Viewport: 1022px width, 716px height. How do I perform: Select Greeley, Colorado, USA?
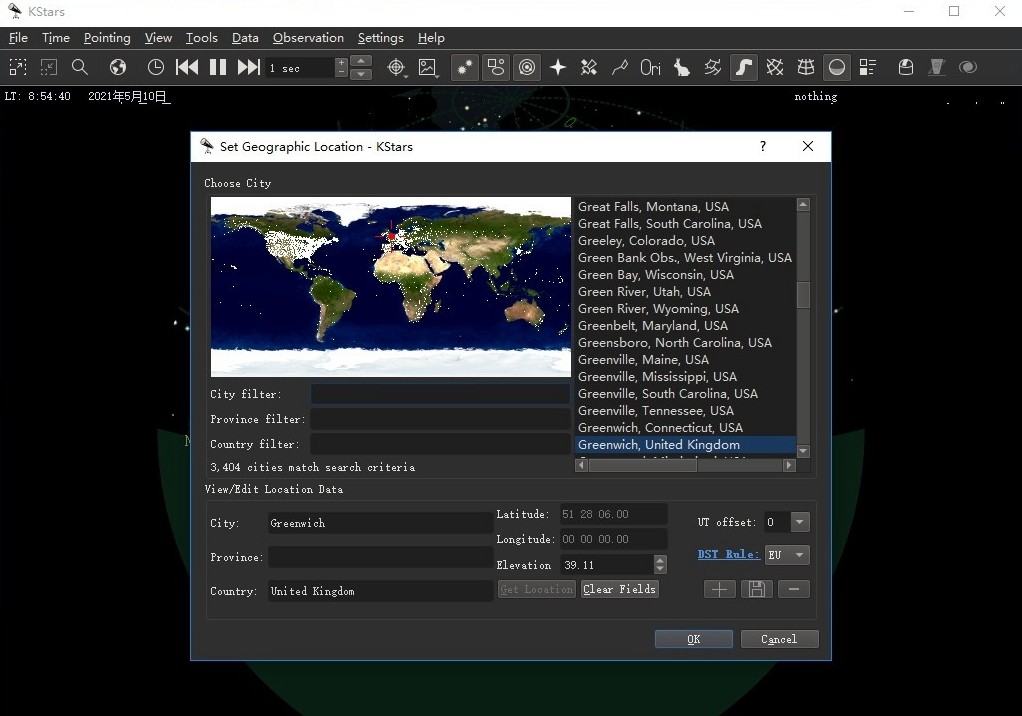(x=685, y=240)
